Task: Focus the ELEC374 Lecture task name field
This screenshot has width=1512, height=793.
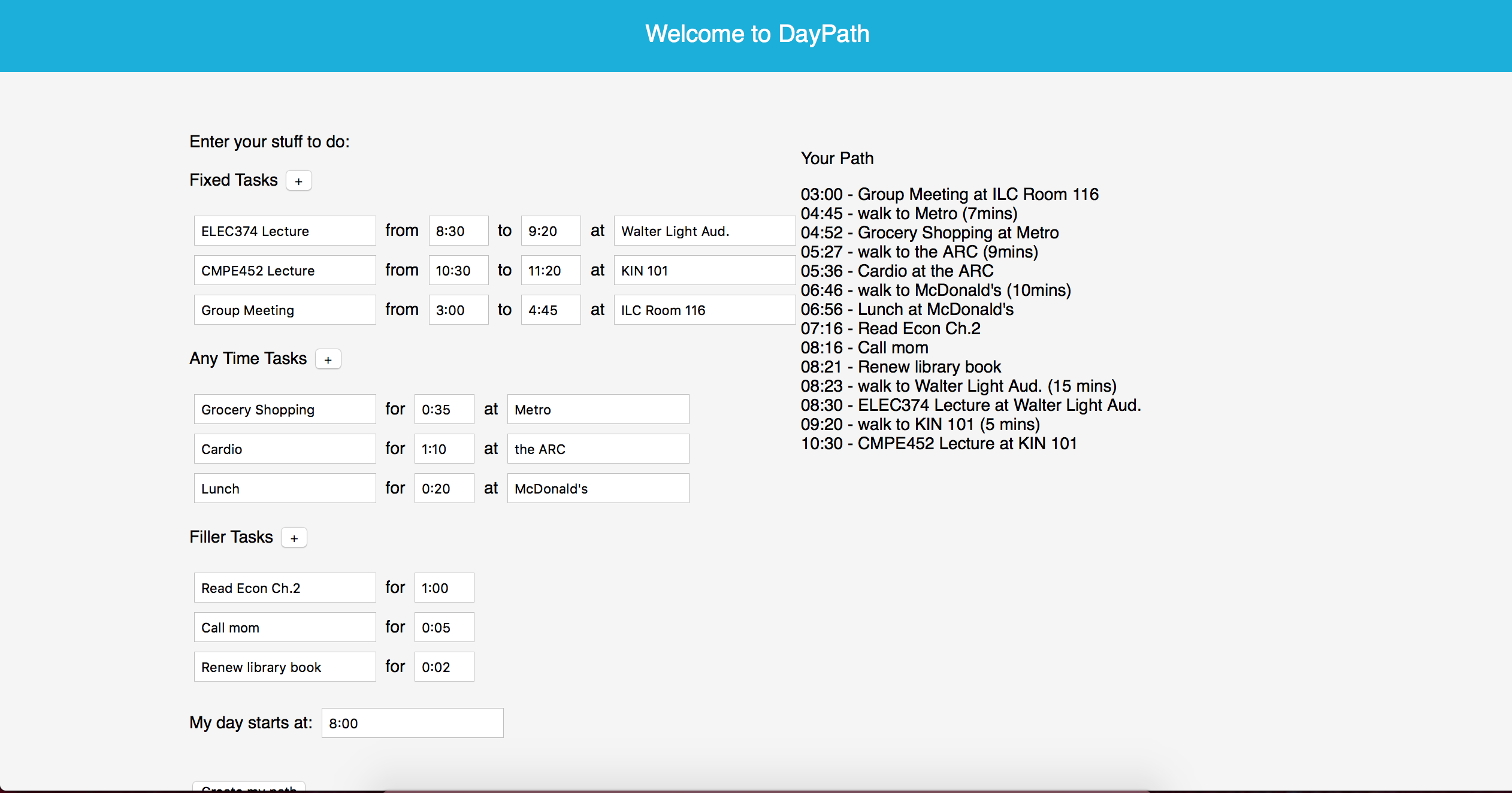Action: coord(285,231)
